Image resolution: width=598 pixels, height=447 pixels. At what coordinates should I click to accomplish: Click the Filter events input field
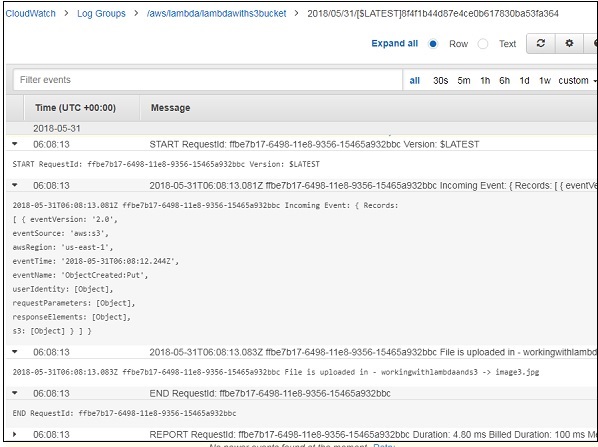208,80
